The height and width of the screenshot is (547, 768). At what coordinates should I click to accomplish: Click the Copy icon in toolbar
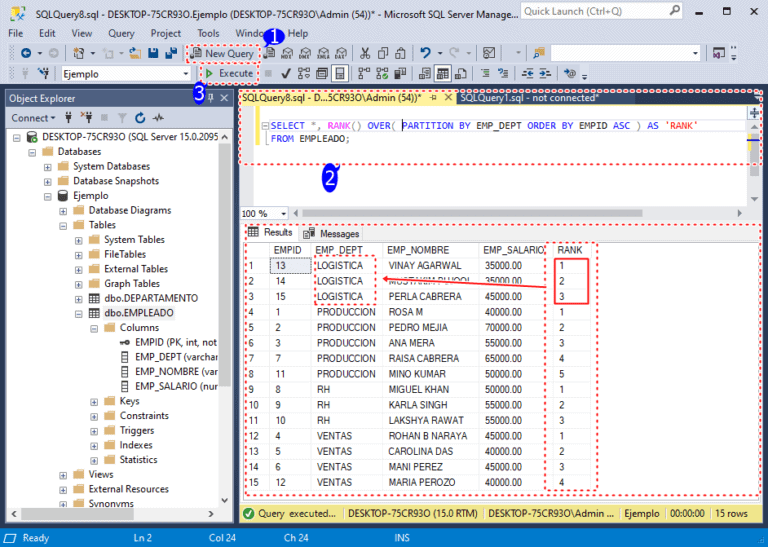point(383,53)
